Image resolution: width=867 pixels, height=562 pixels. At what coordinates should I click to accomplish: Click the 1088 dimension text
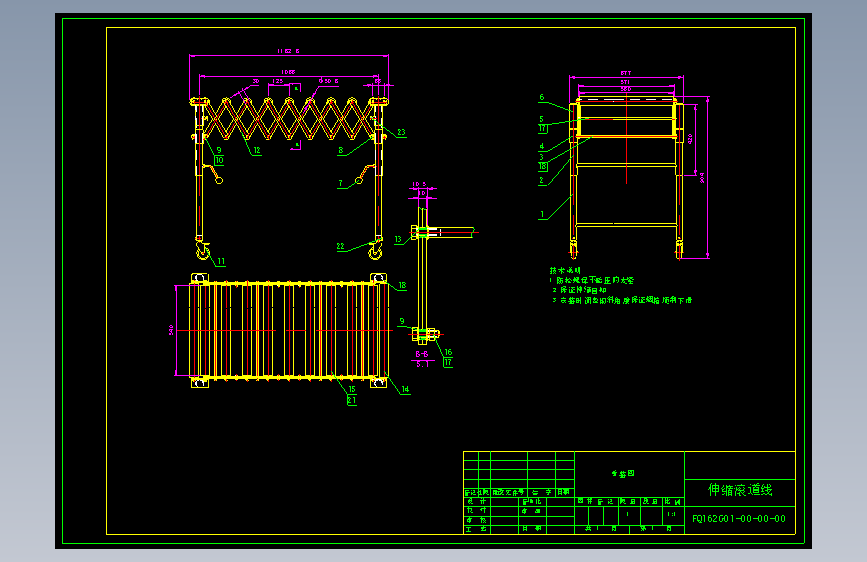coord(288,72)
